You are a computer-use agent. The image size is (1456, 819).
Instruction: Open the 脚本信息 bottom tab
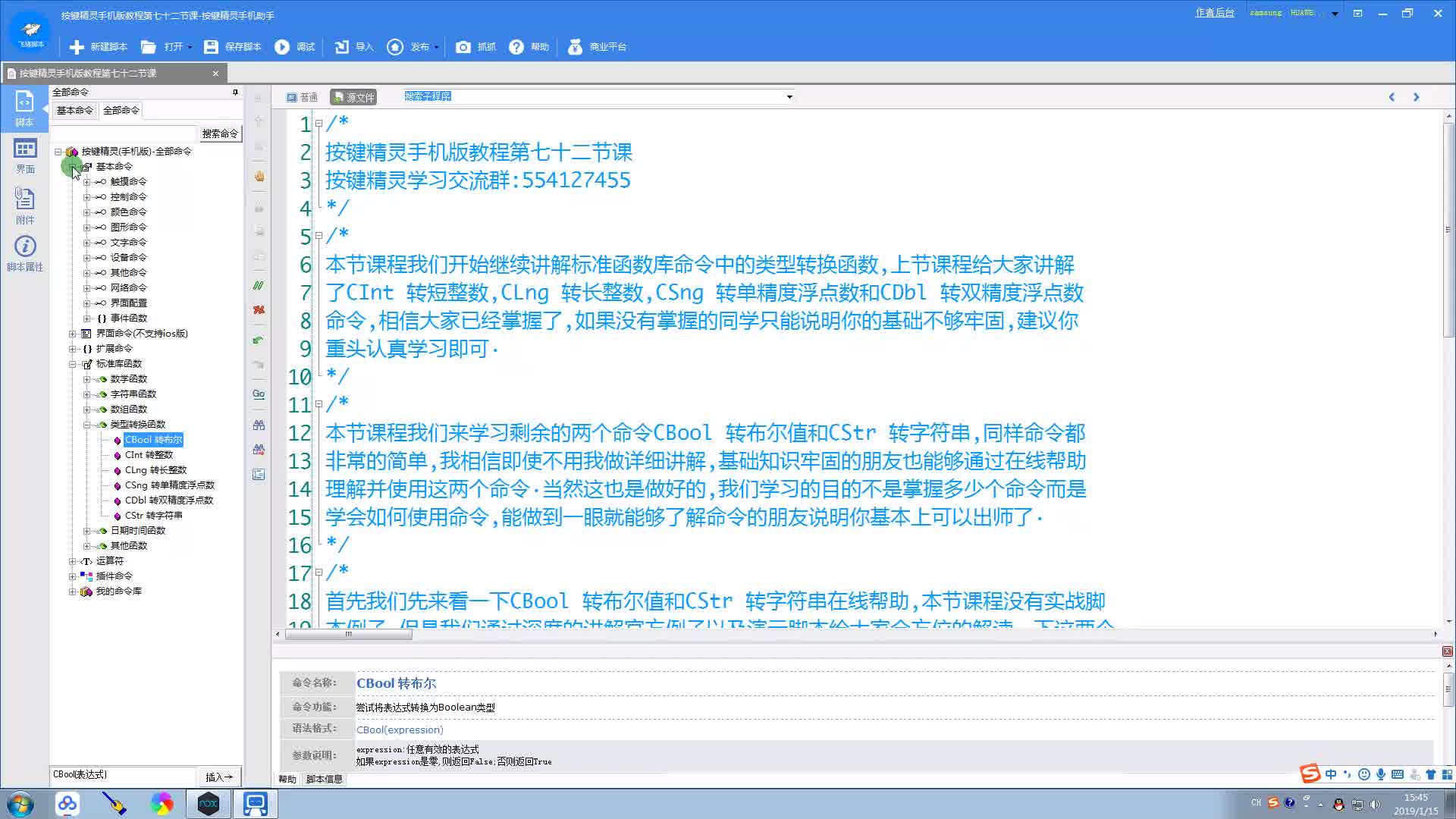pos(324,779)
